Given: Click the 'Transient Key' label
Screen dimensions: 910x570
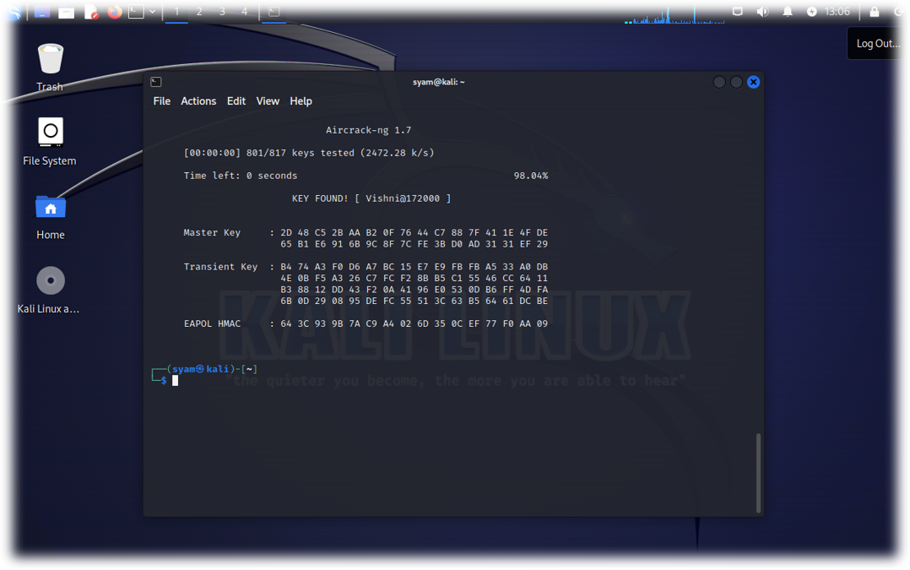Looking at the screenshot, I should coord(221,266).
